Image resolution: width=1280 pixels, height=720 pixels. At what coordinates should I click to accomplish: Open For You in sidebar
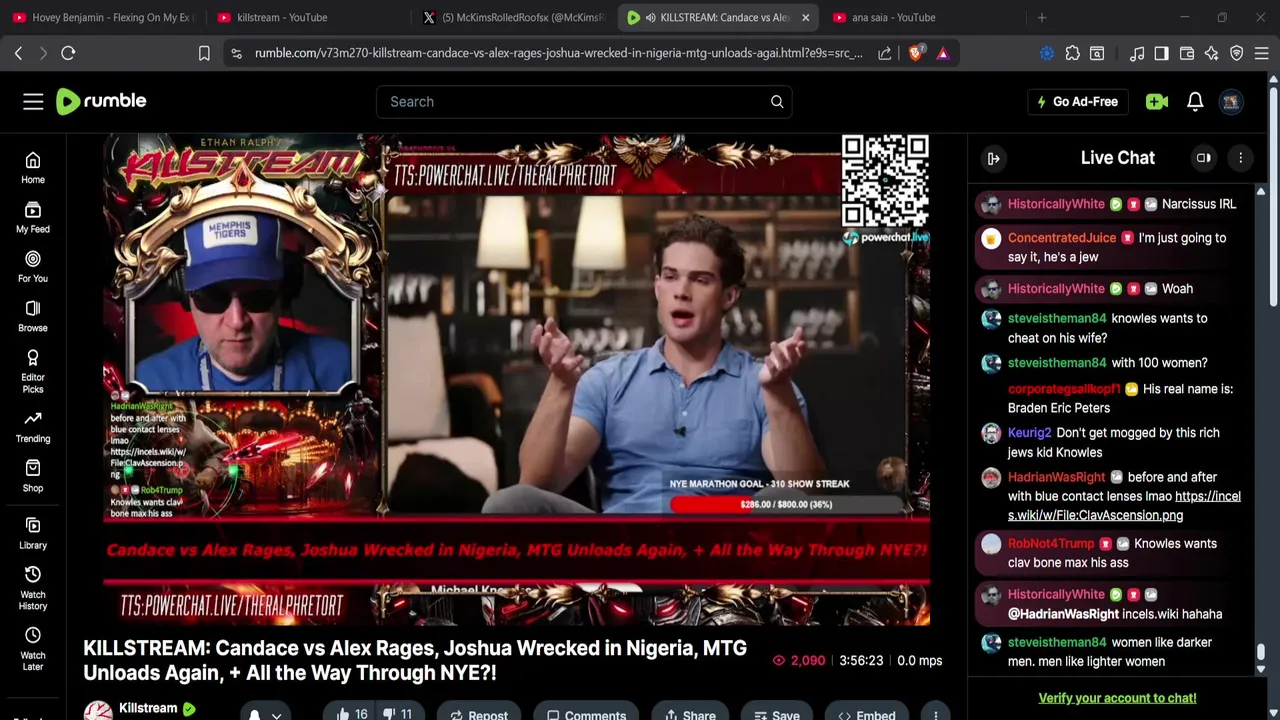33,267
